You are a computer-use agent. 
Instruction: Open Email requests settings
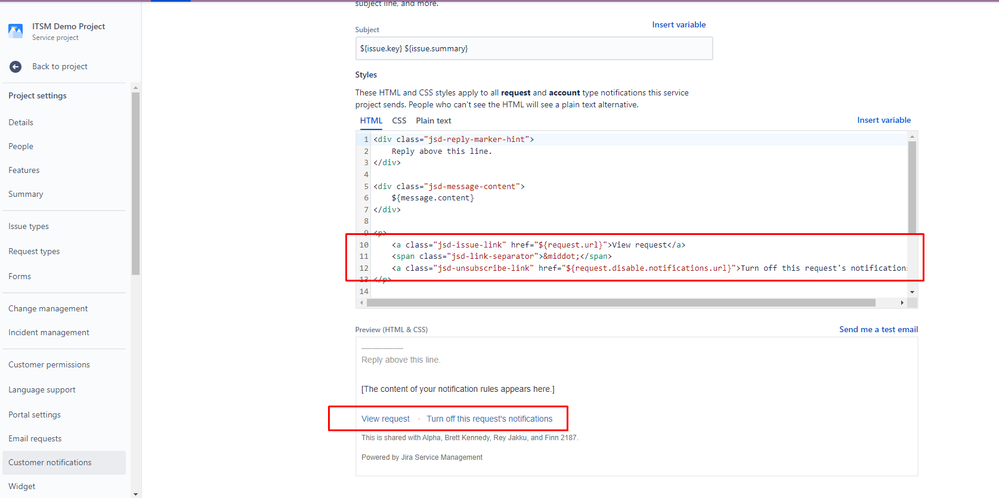click(x=35, y=439)
